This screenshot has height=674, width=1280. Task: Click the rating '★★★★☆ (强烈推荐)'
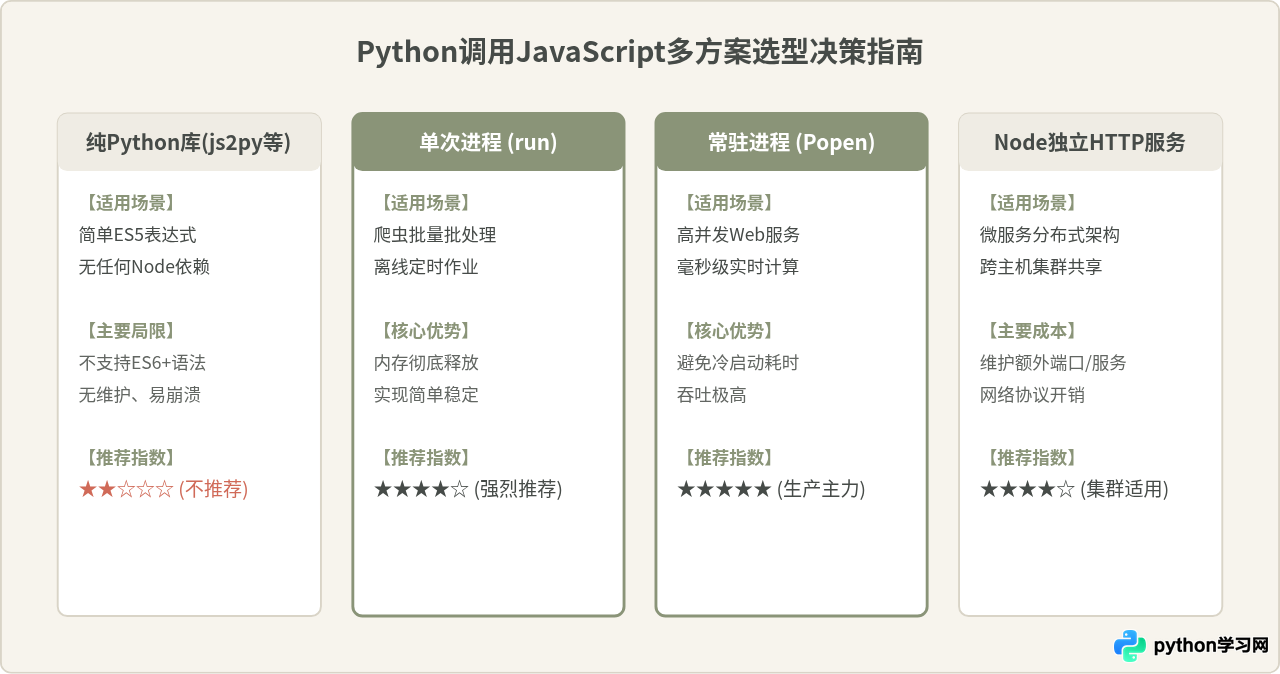pos(468,489)
